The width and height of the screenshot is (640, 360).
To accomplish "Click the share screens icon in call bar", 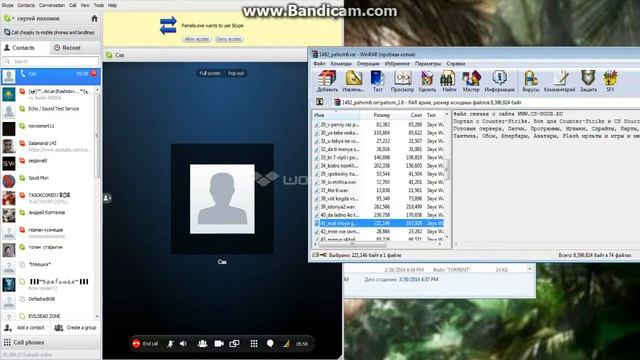I will 234,344.
